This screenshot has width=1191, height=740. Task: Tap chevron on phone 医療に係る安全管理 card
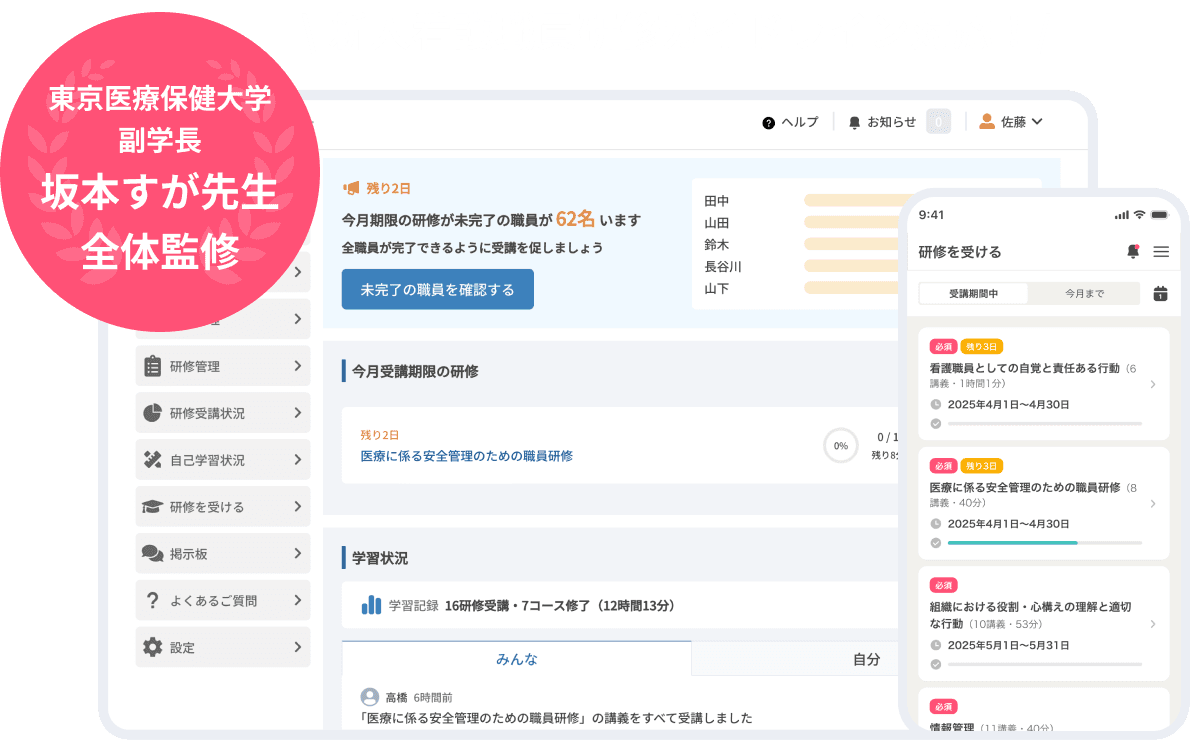pyautogui.click(x=1153, y=504)
